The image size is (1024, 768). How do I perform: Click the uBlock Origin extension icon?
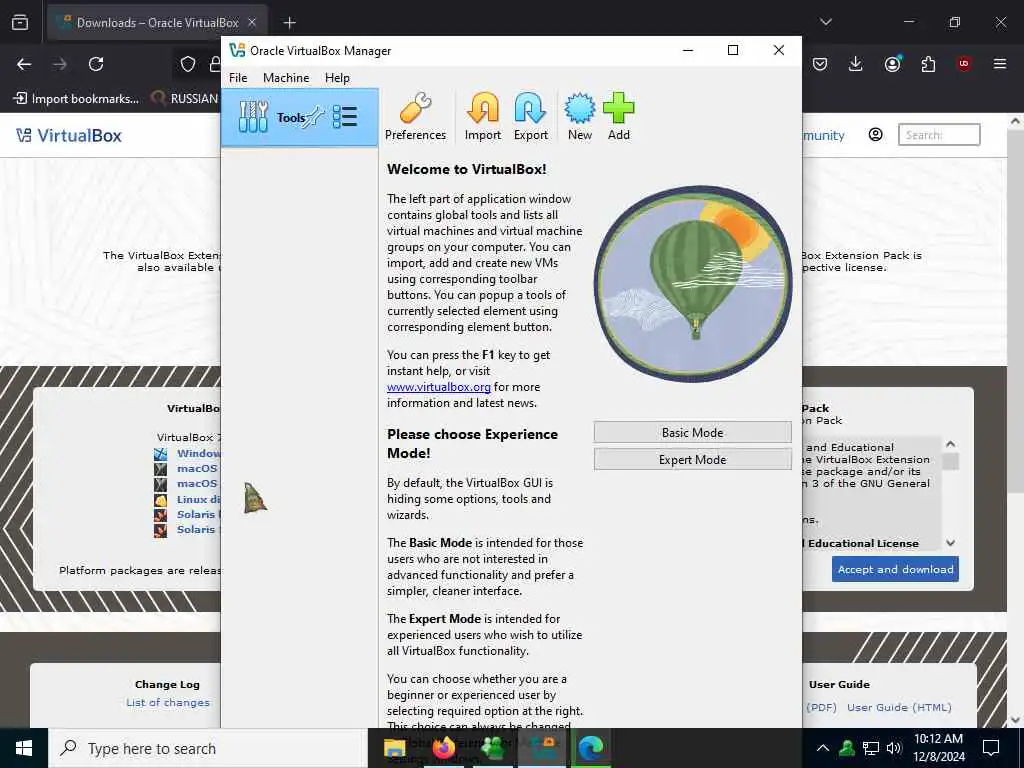click(x=964, y=64)
